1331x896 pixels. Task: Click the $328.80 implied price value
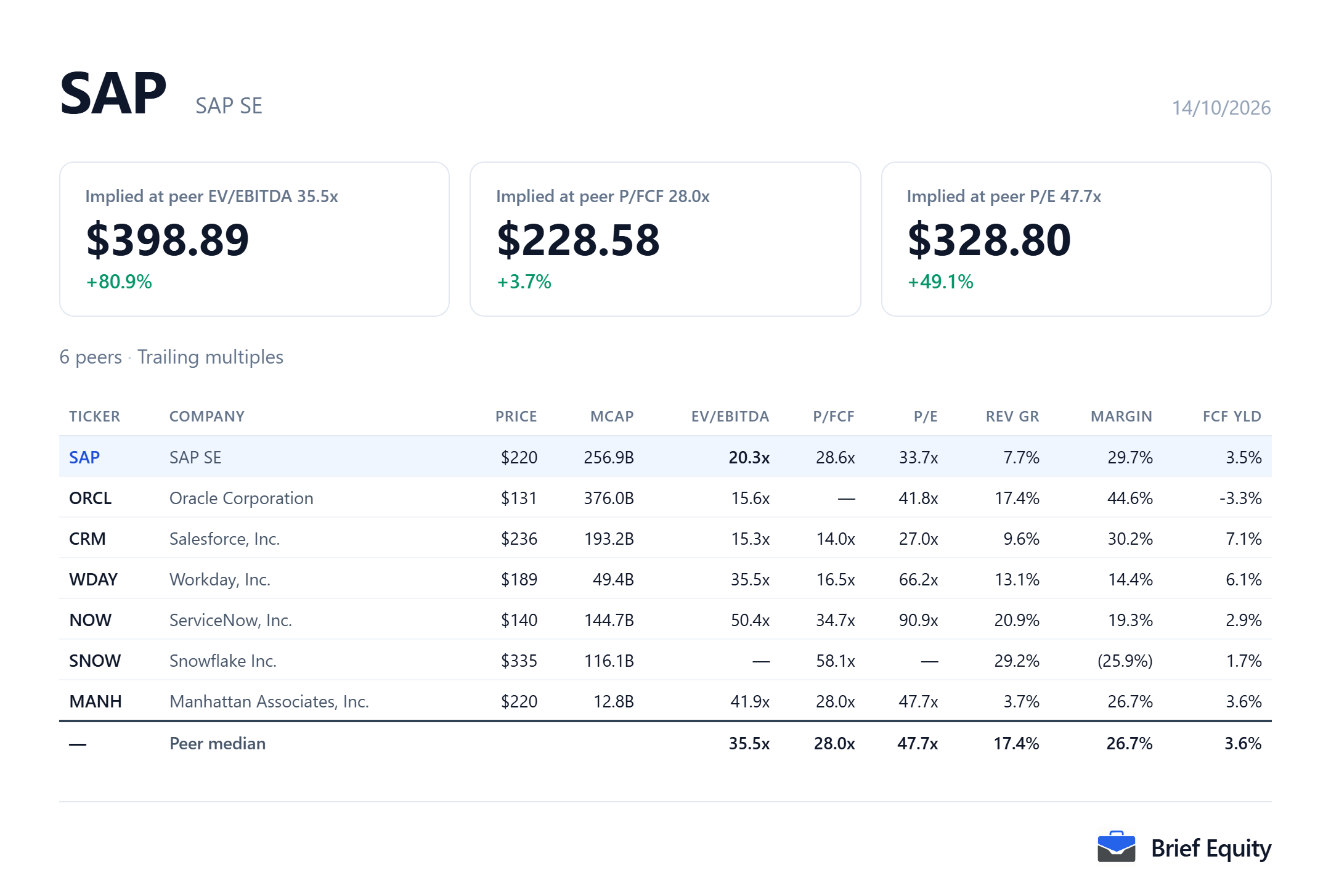(989, 240)
